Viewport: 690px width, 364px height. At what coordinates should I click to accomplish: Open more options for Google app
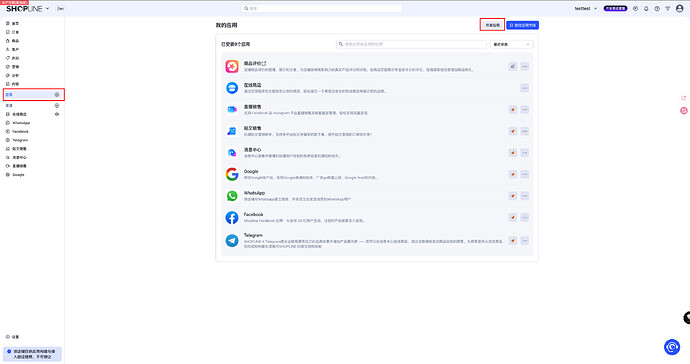525,174
